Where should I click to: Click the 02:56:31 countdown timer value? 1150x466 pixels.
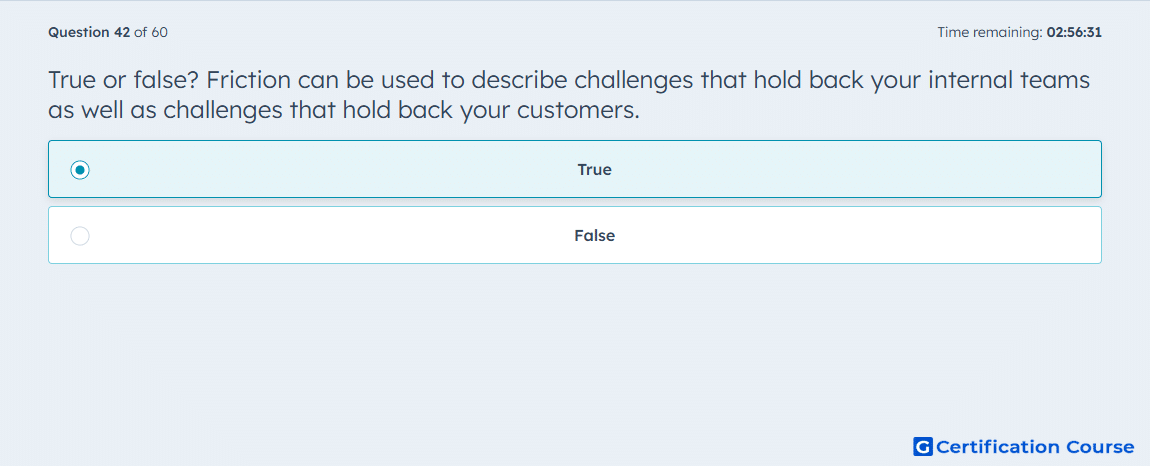[x=1074, y=32]
